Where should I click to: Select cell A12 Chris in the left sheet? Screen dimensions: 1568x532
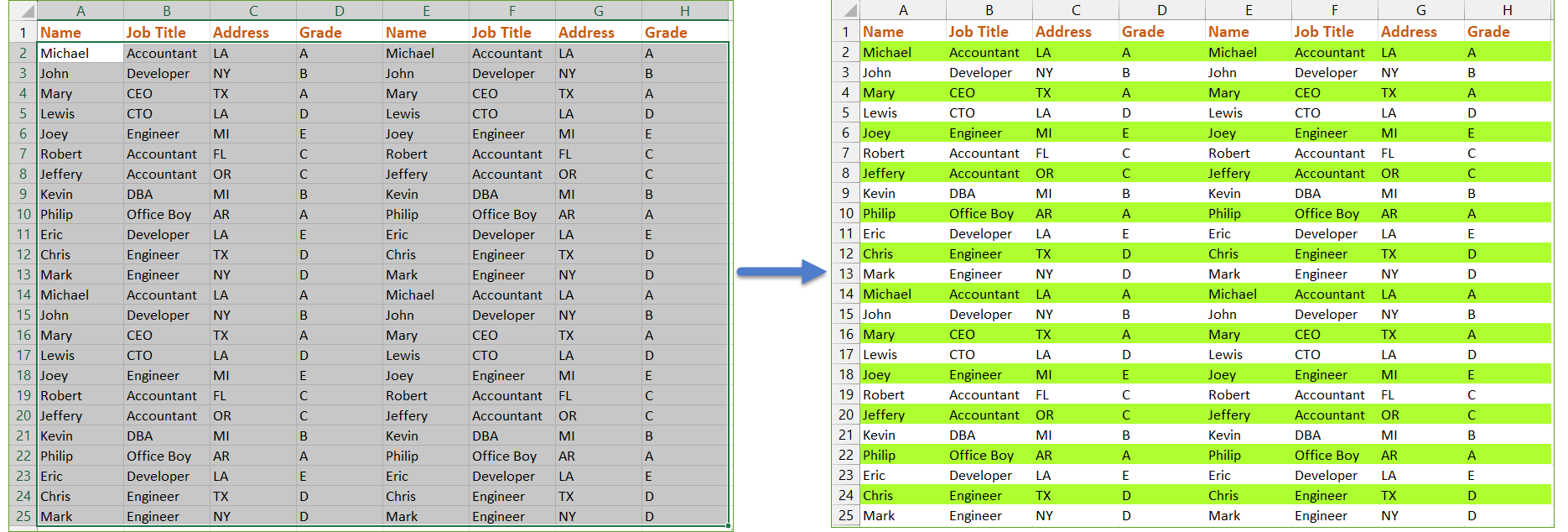click(x=80, y=254)
